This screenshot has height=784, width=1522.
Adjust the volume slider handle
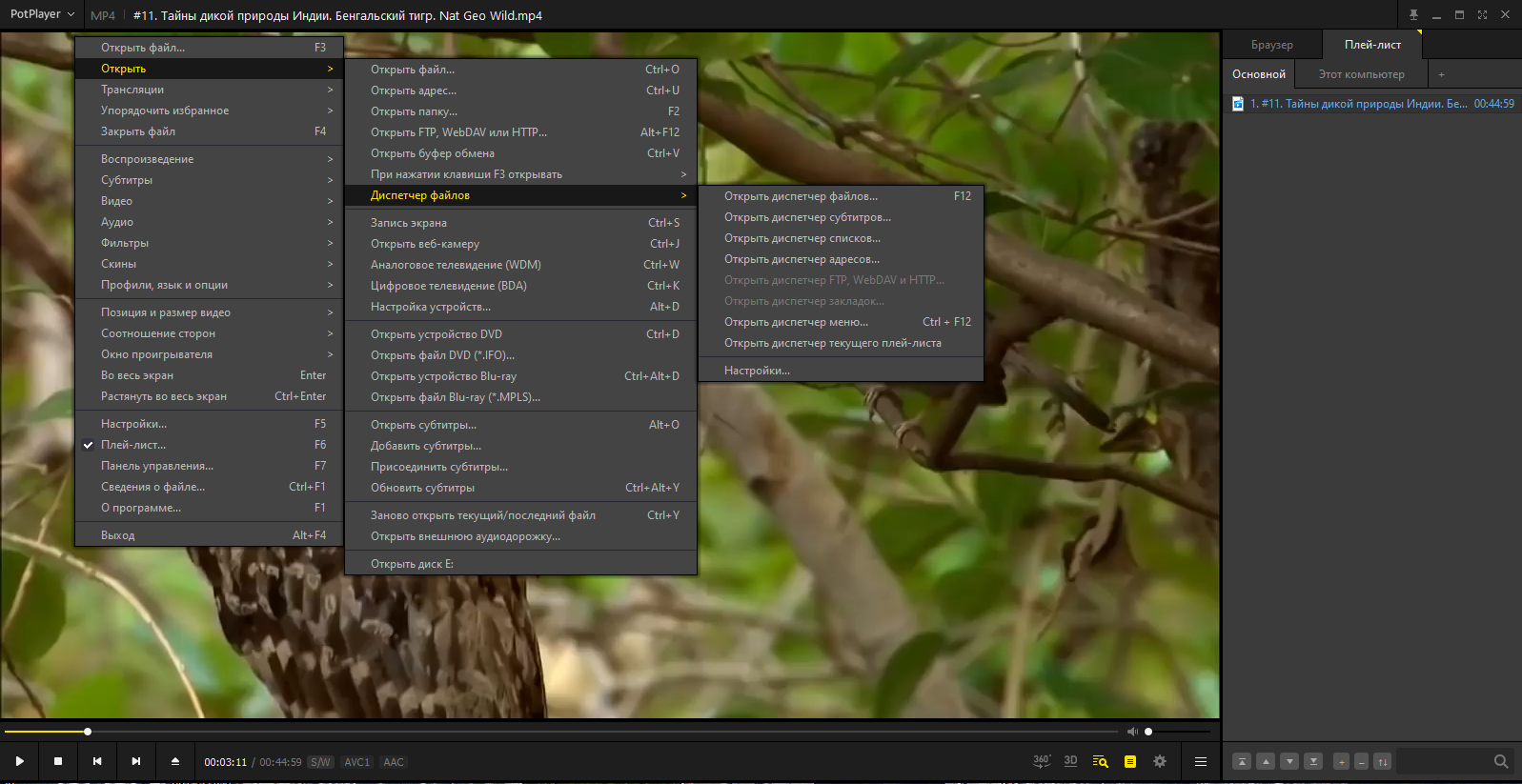(1148, 732)
